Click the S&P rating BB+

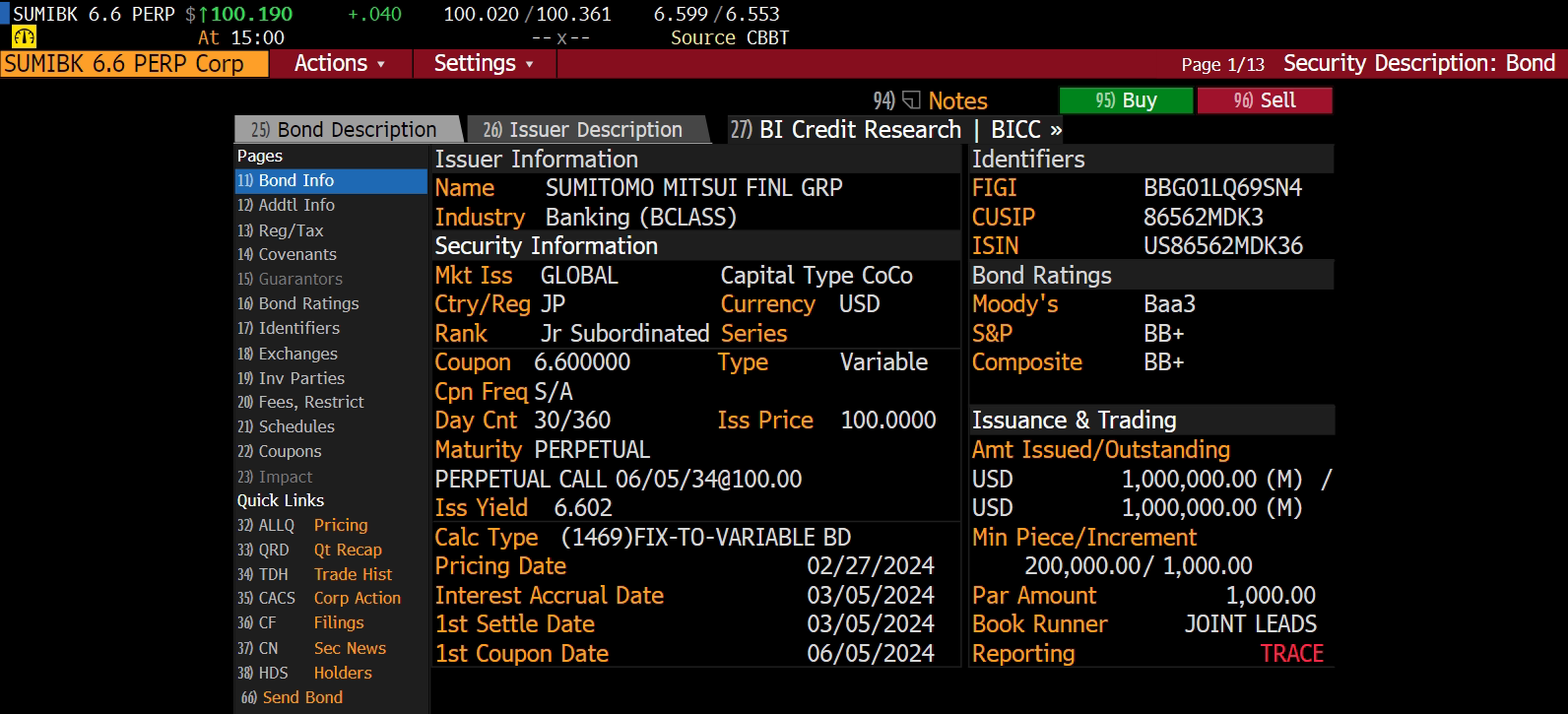click(x=1163, y=334)
